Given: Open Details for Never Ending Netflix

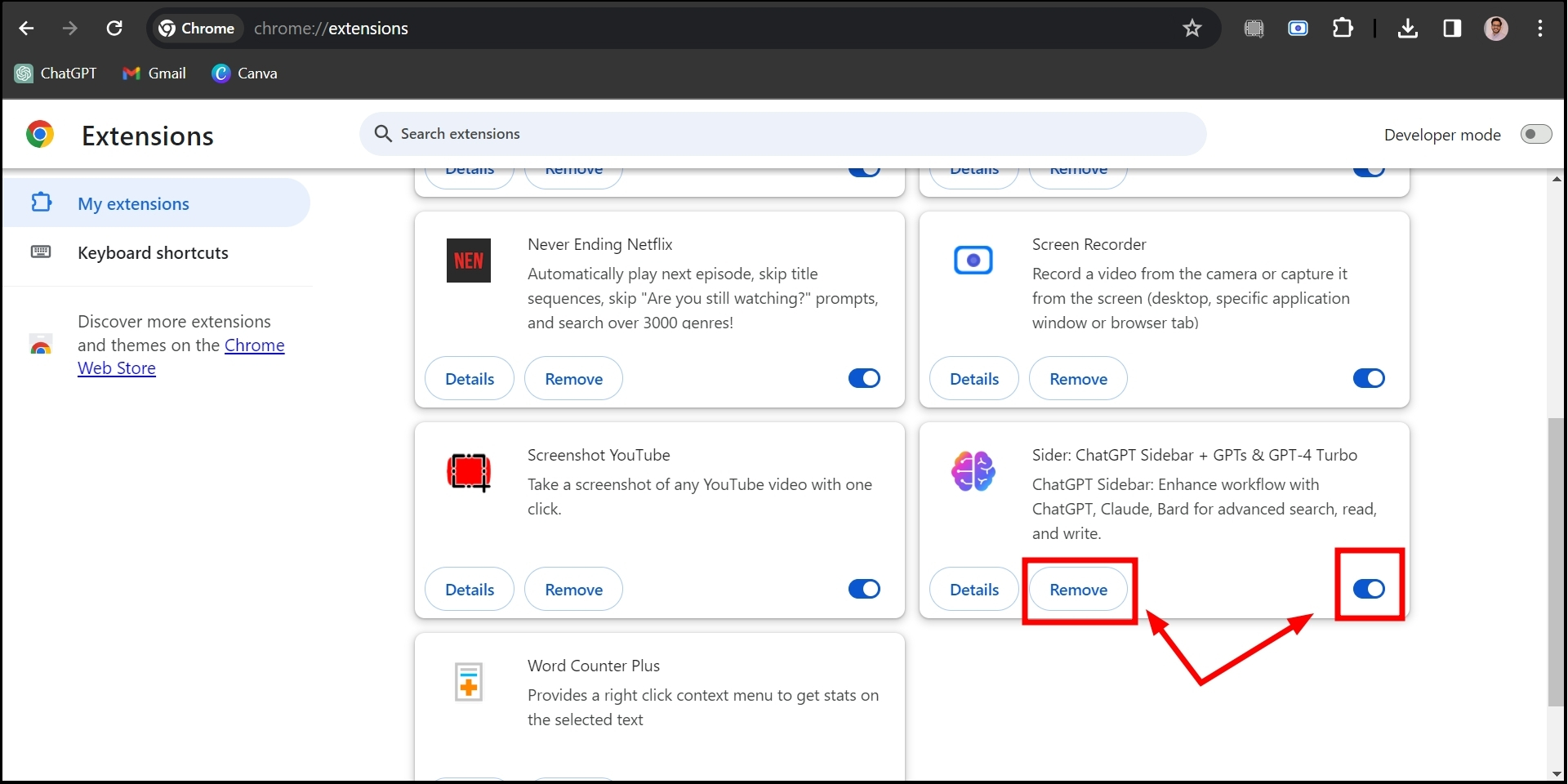Looking at the screenshot, I should point(470,379).
